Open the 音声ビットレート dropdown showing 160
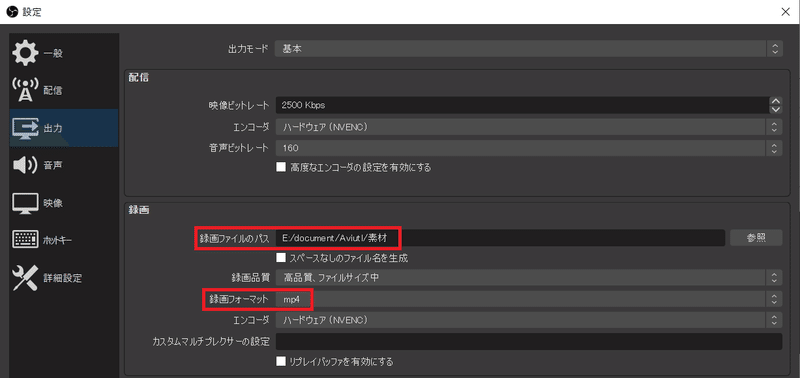Screen dimensions: 800x378 [528, 148]
